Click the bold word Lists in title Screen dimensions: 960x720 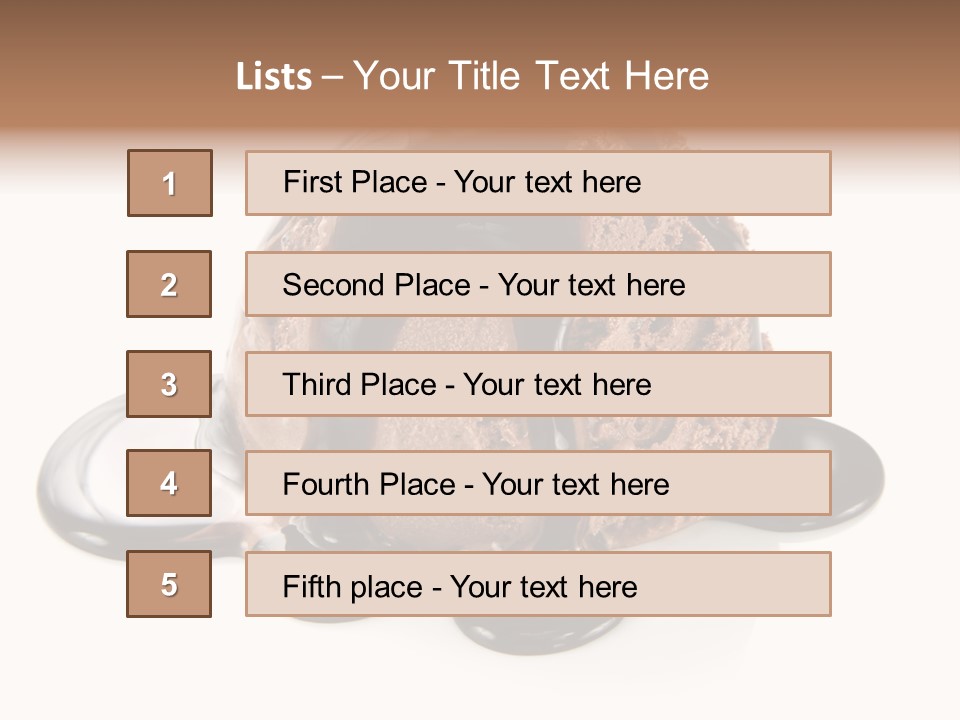(x=273, y=76)
